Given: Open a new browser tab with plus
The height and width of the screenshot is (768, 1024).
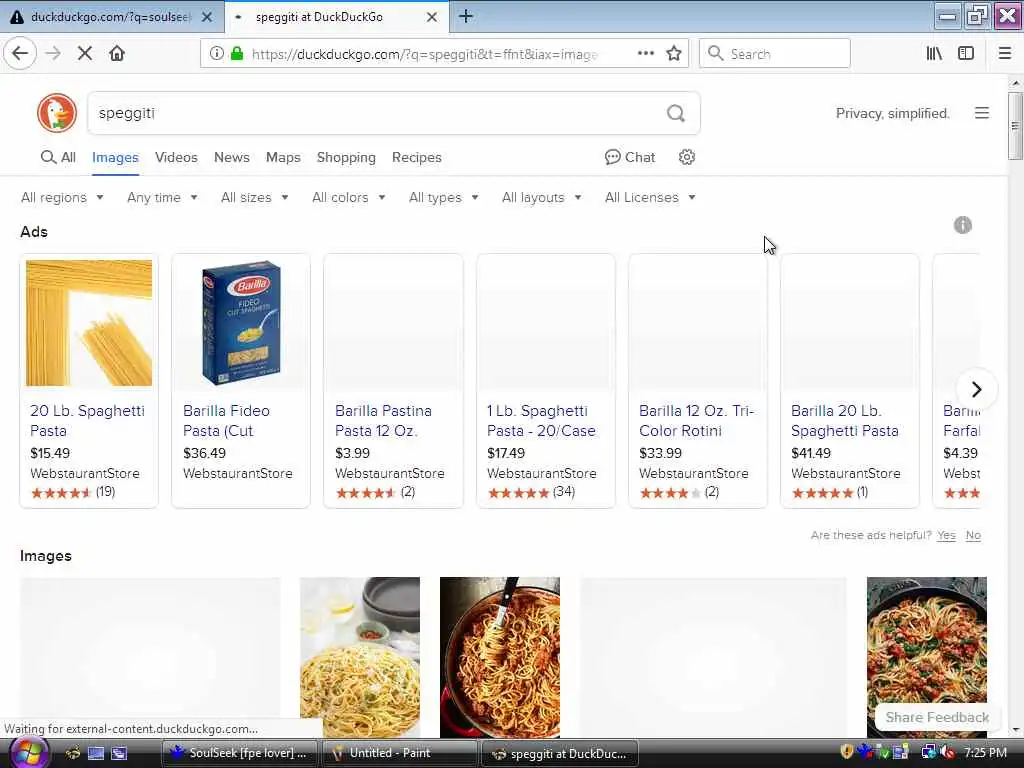Looking at the screenshot, I should 466,16.
